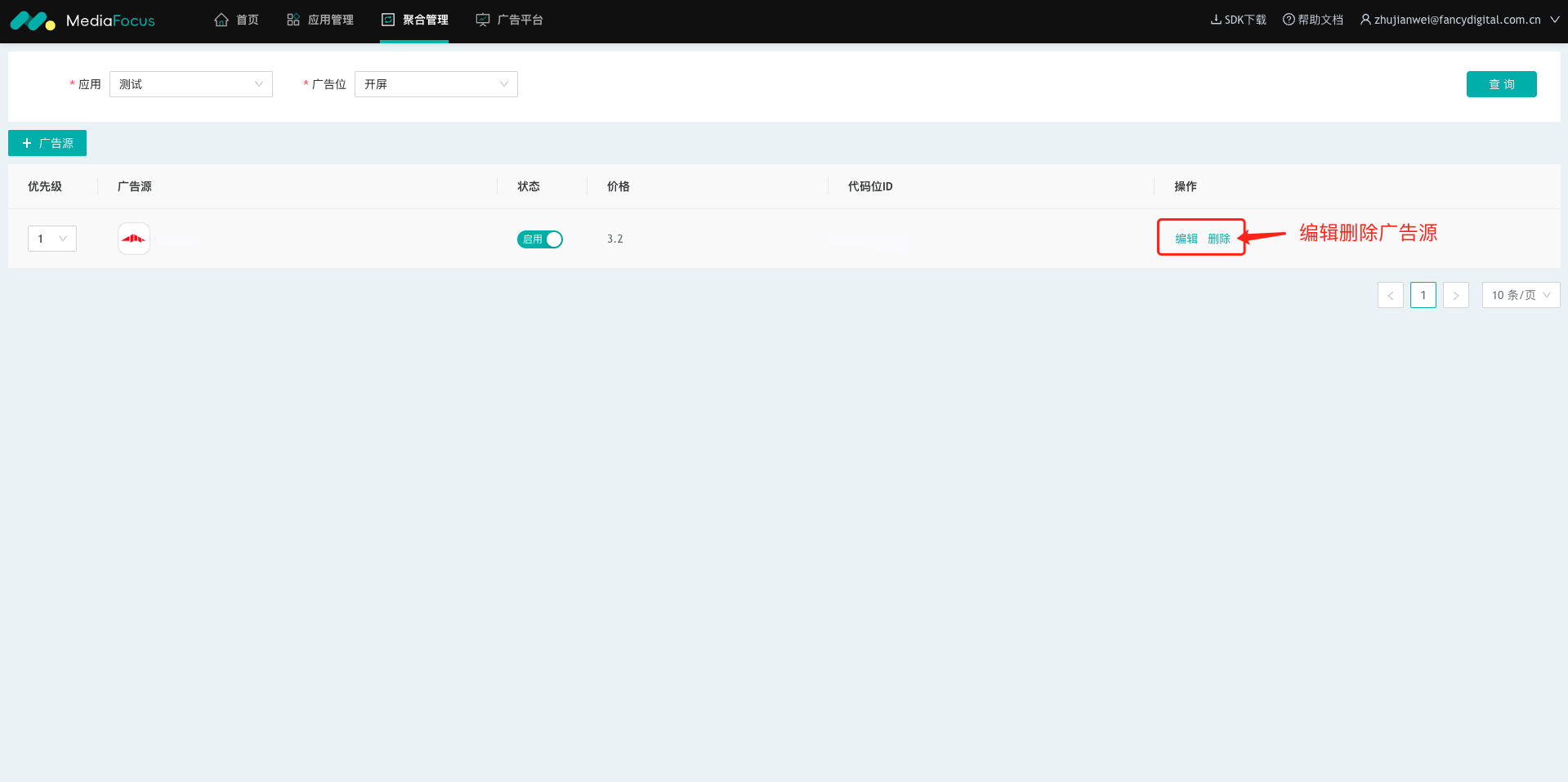
Task: Click the 删除 link for ad source
Action: tap(1219, 239)
